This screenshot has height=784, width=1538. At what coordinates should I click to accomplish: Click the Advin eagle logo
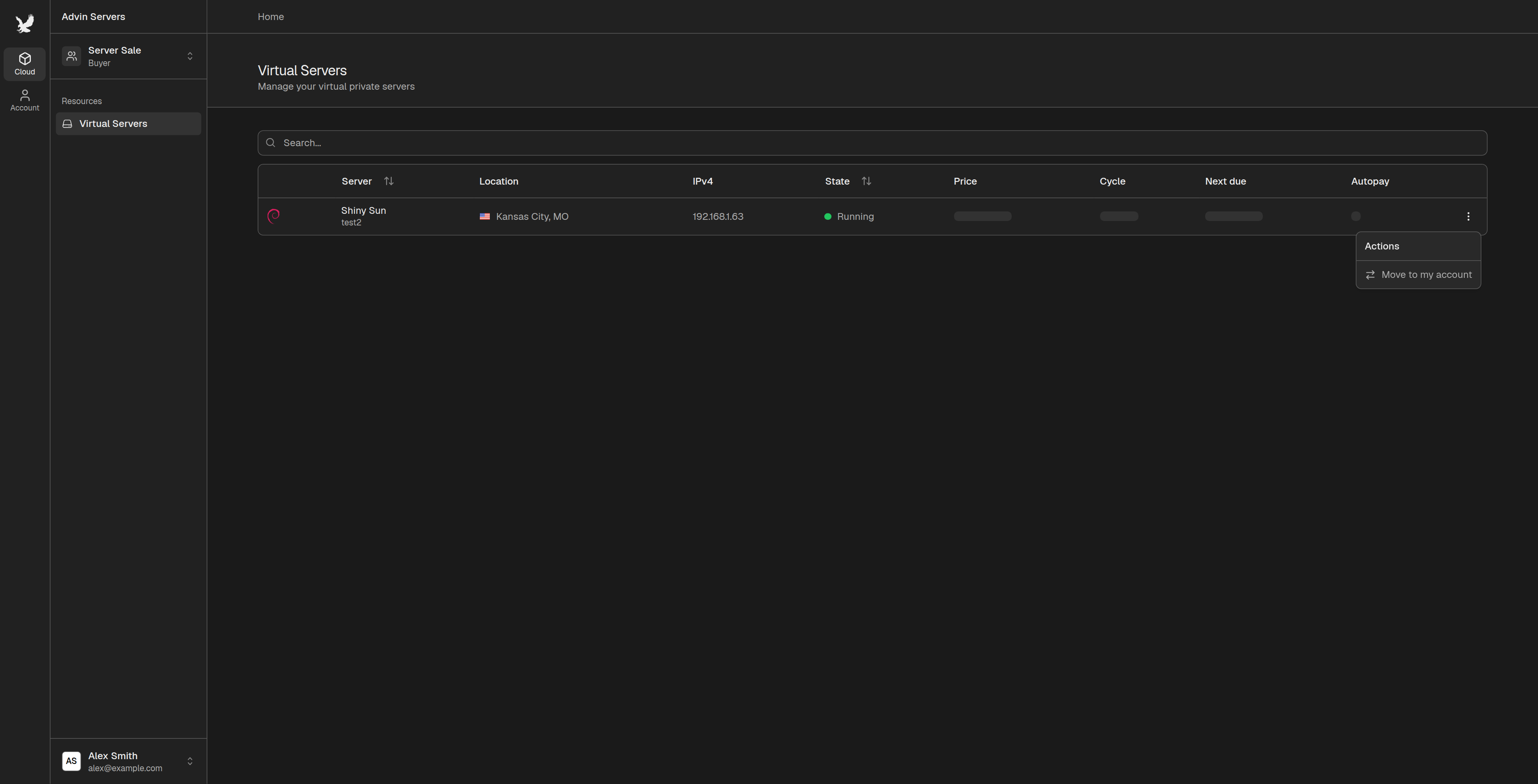[24, 24]
